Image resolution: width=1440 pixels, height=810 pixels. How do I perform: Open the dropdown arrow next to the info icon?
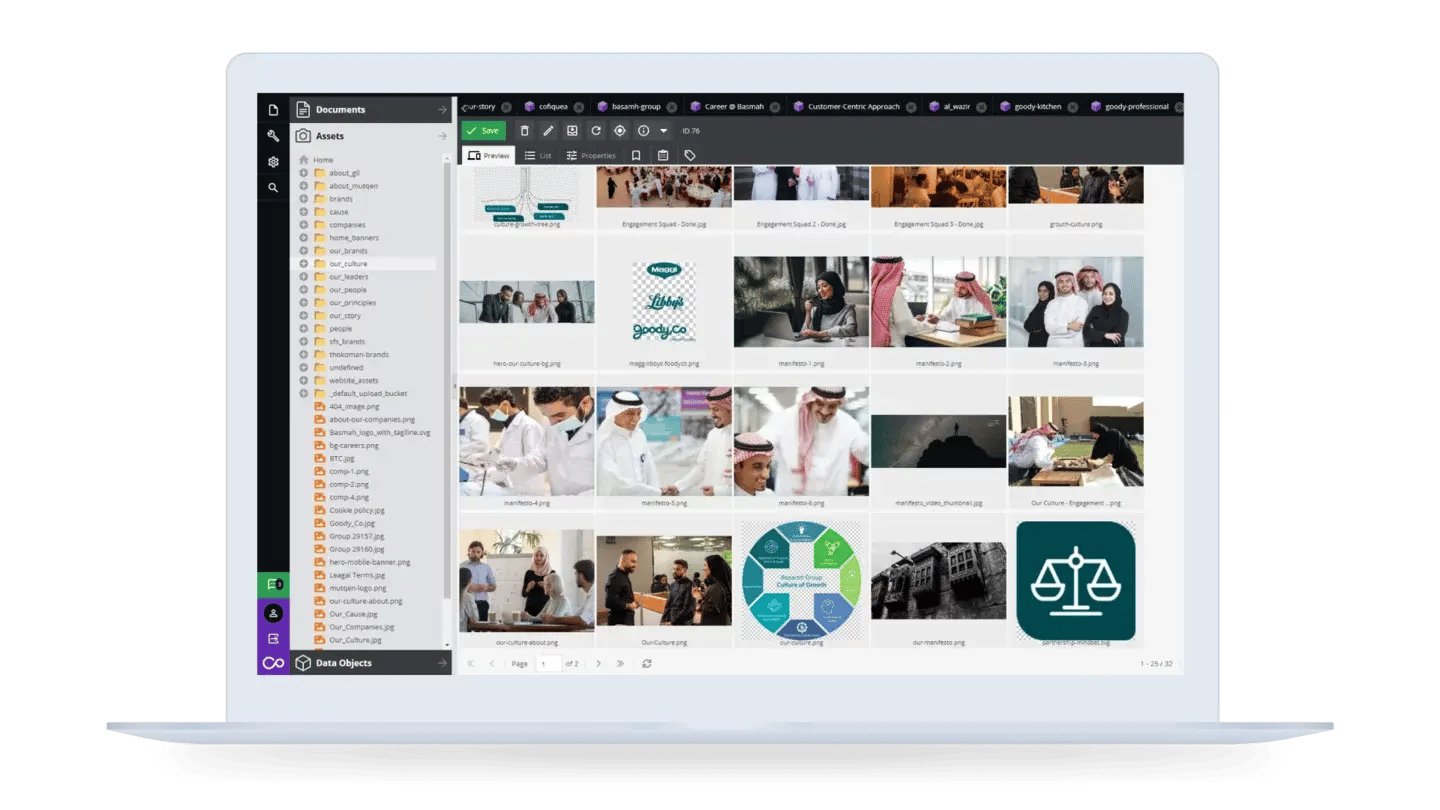tap(663, 130)
